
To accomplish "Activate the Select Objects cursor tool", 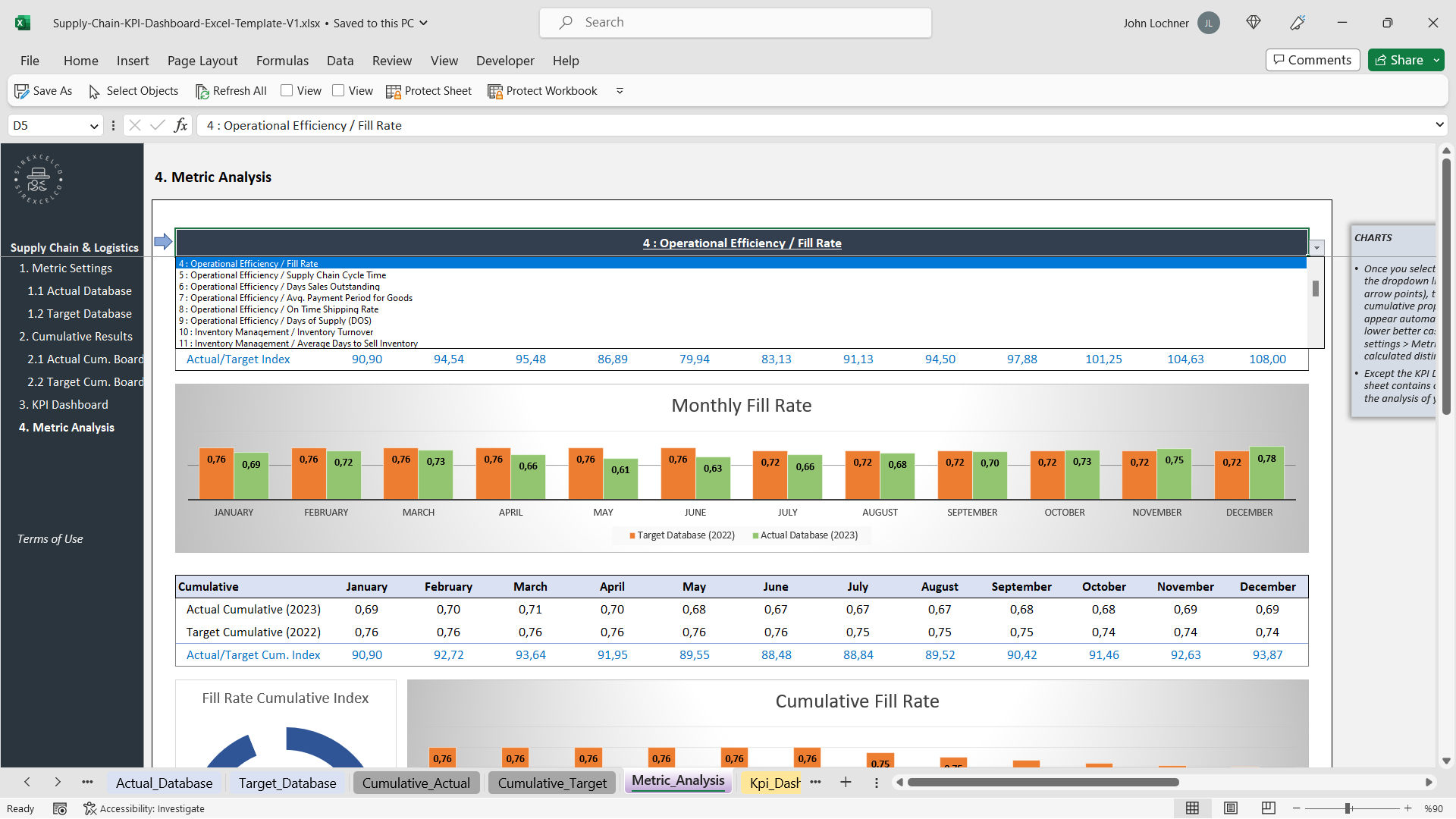I will pos(94,91).
